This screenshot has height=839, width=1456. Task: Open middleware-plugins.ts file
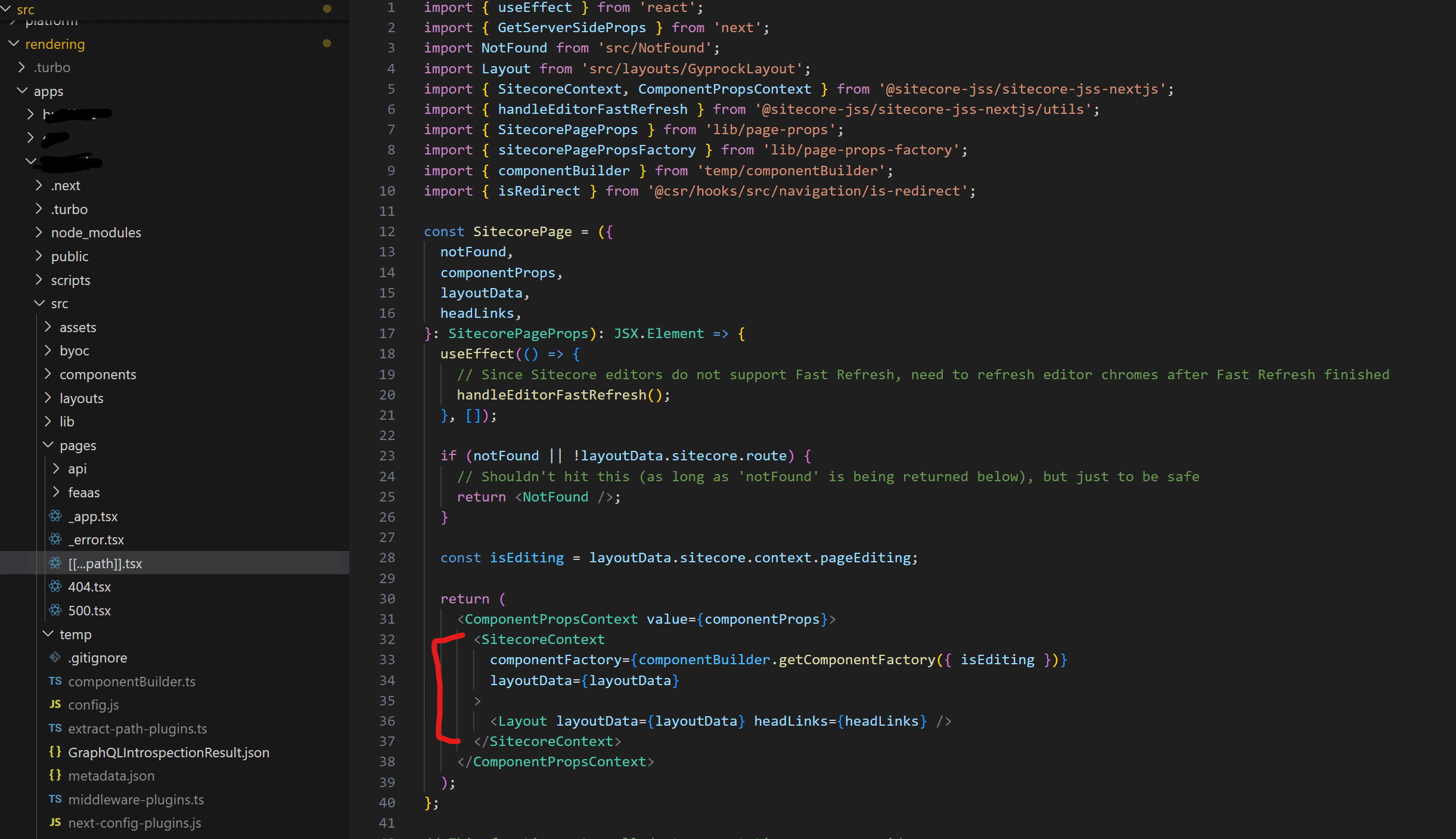pyautogui.click(x=136, y=799)
